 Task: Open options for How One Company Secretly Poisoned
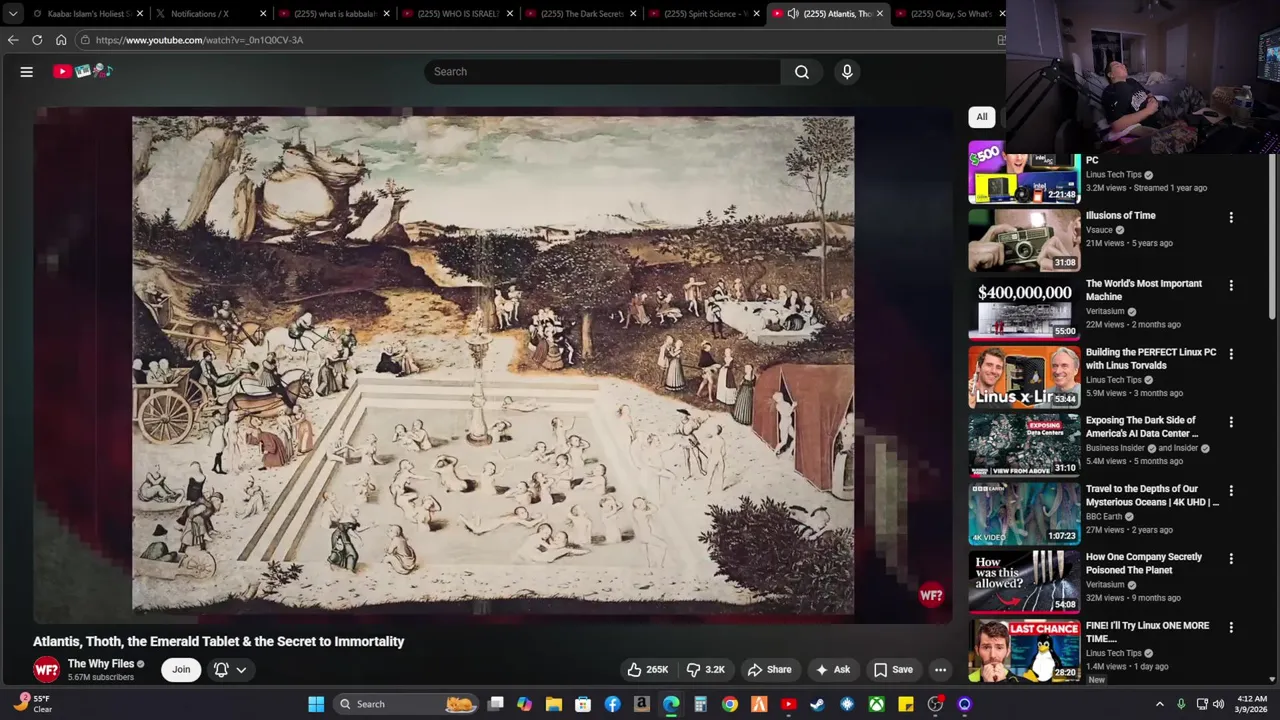1231,559
